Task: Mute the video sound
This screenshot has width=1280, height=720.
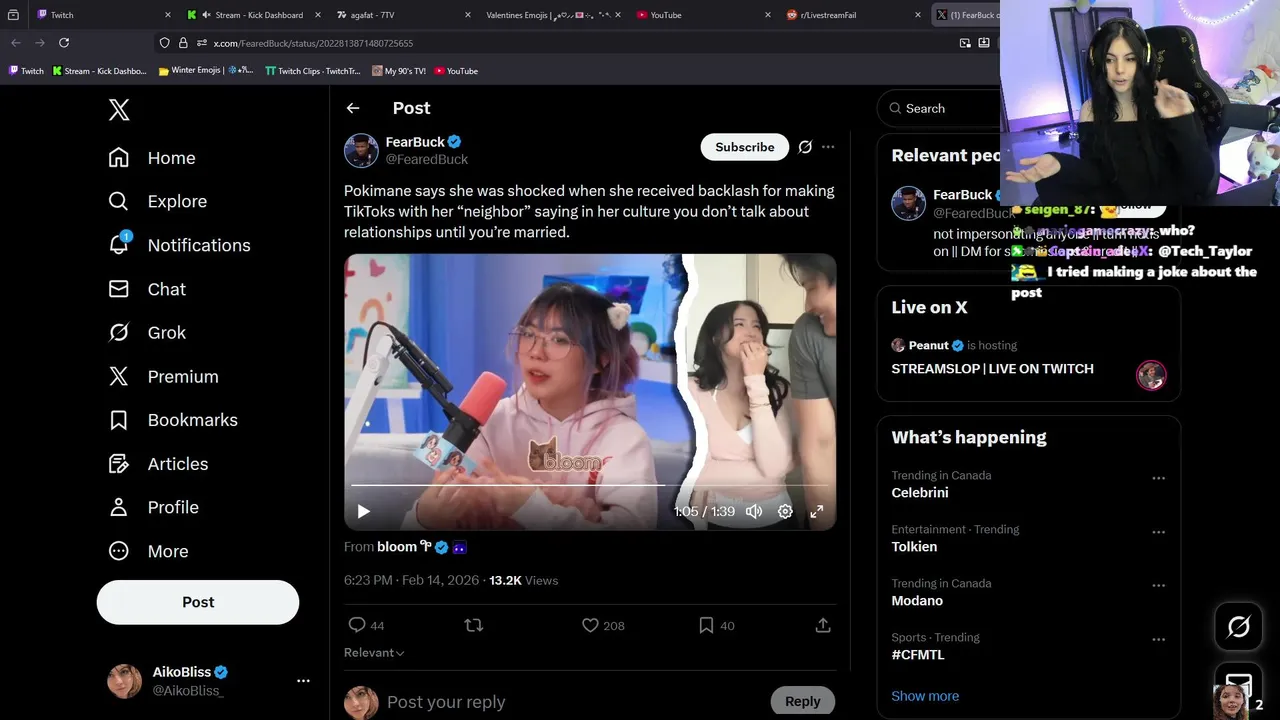Action: click(754, 511)
